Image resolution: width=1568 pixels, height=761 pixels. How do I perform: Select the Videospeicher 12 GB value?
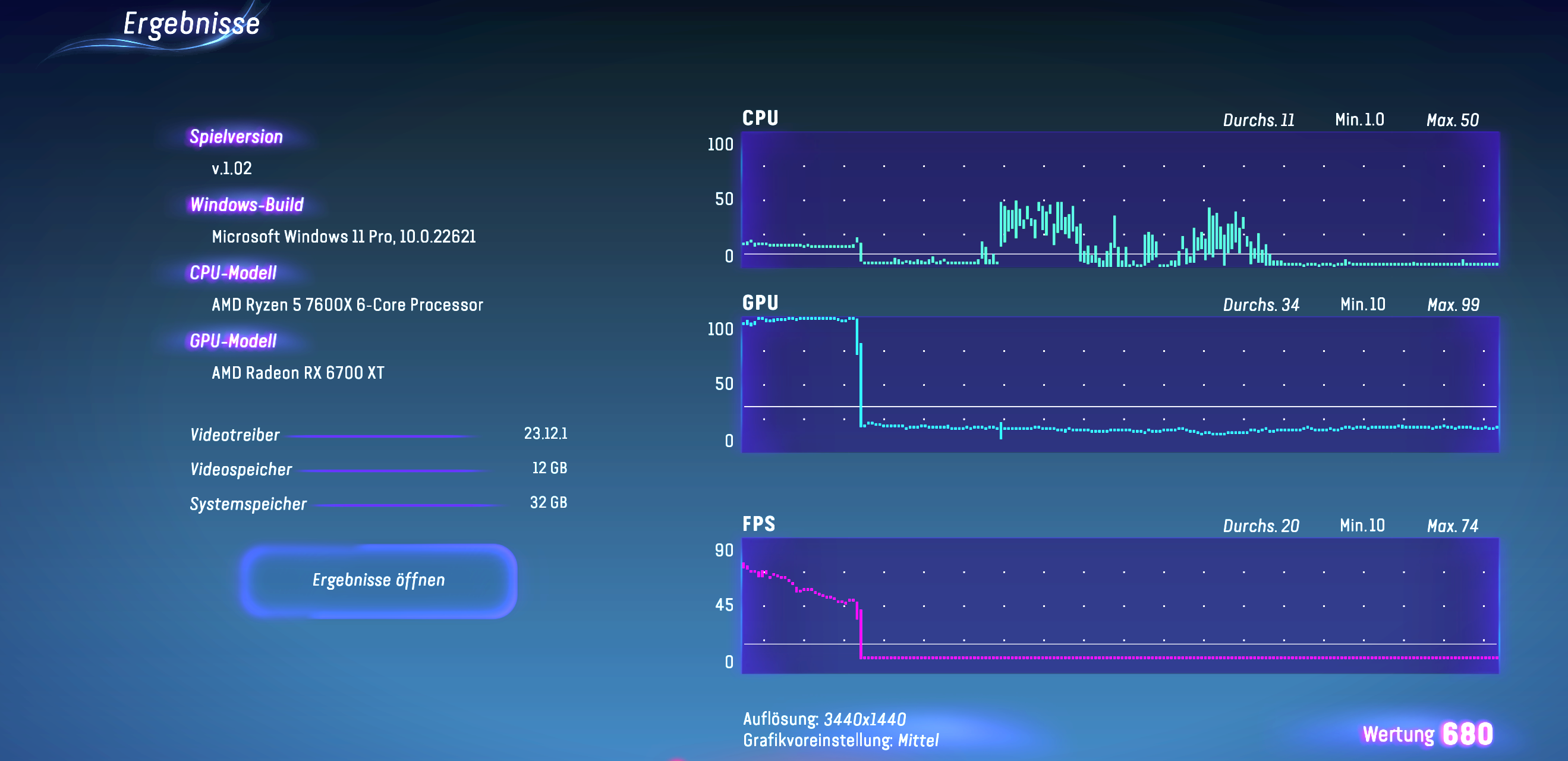(549, 468)
